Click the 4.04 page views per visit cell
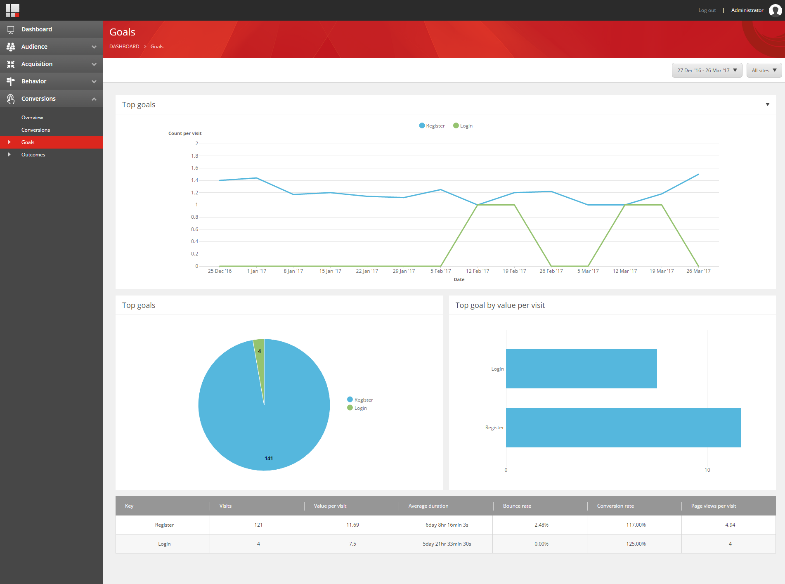The image size is (785, 584). click(730, 525)
